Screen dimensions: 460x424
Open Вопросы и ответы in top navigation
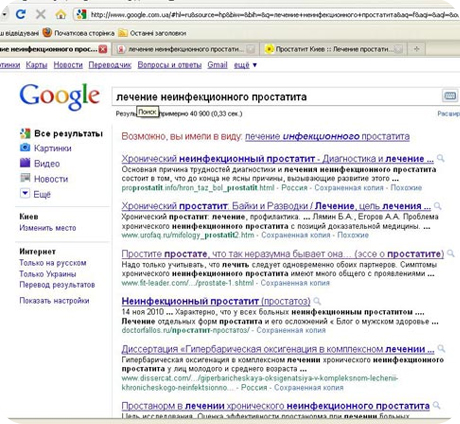[170, 65]
